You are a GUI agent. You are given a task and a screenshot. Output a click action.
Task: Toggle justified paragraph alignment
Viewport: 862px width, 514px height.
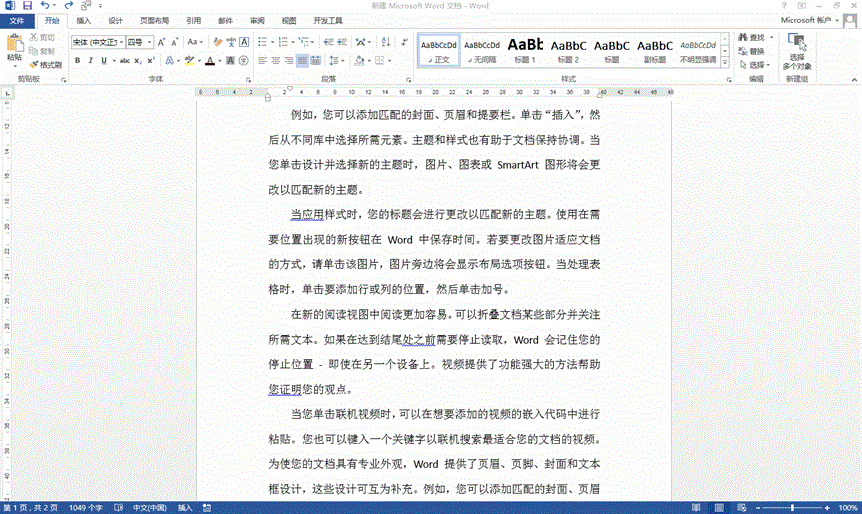(302, 61)
